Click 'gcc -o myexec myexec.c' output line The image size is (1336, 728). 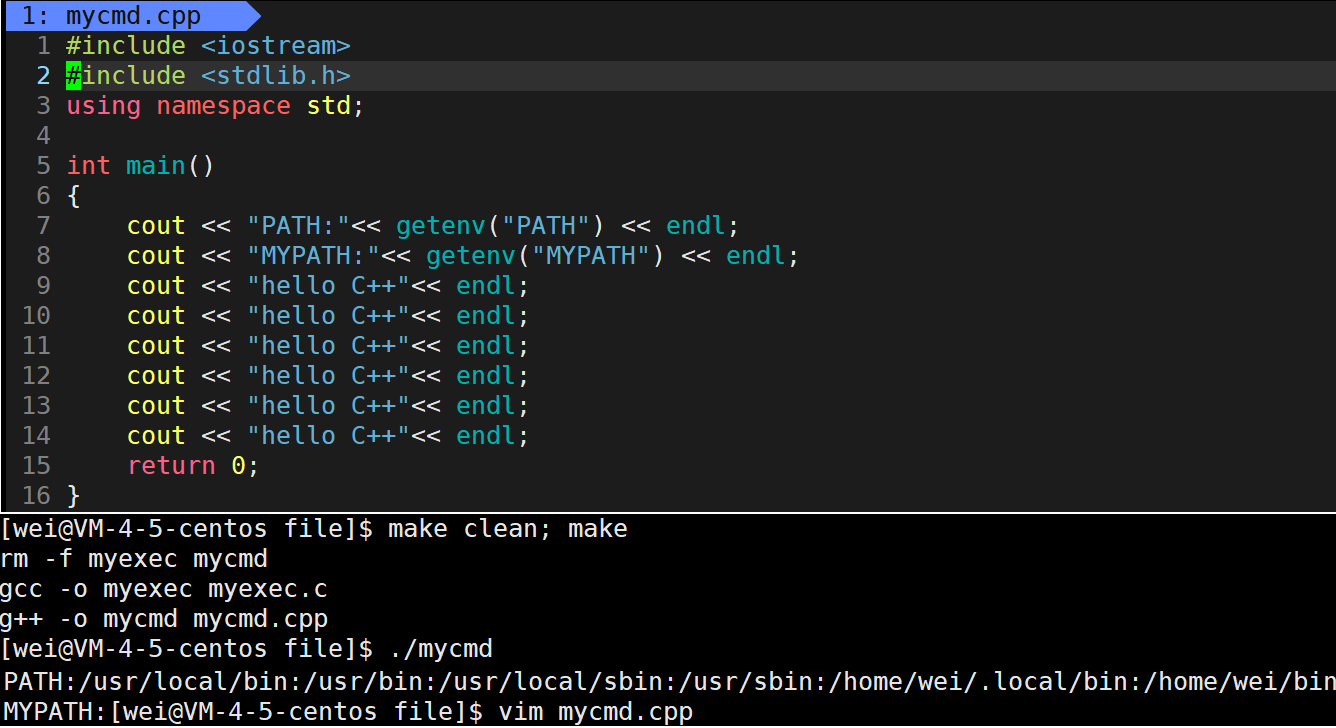[x=164, y=589]
